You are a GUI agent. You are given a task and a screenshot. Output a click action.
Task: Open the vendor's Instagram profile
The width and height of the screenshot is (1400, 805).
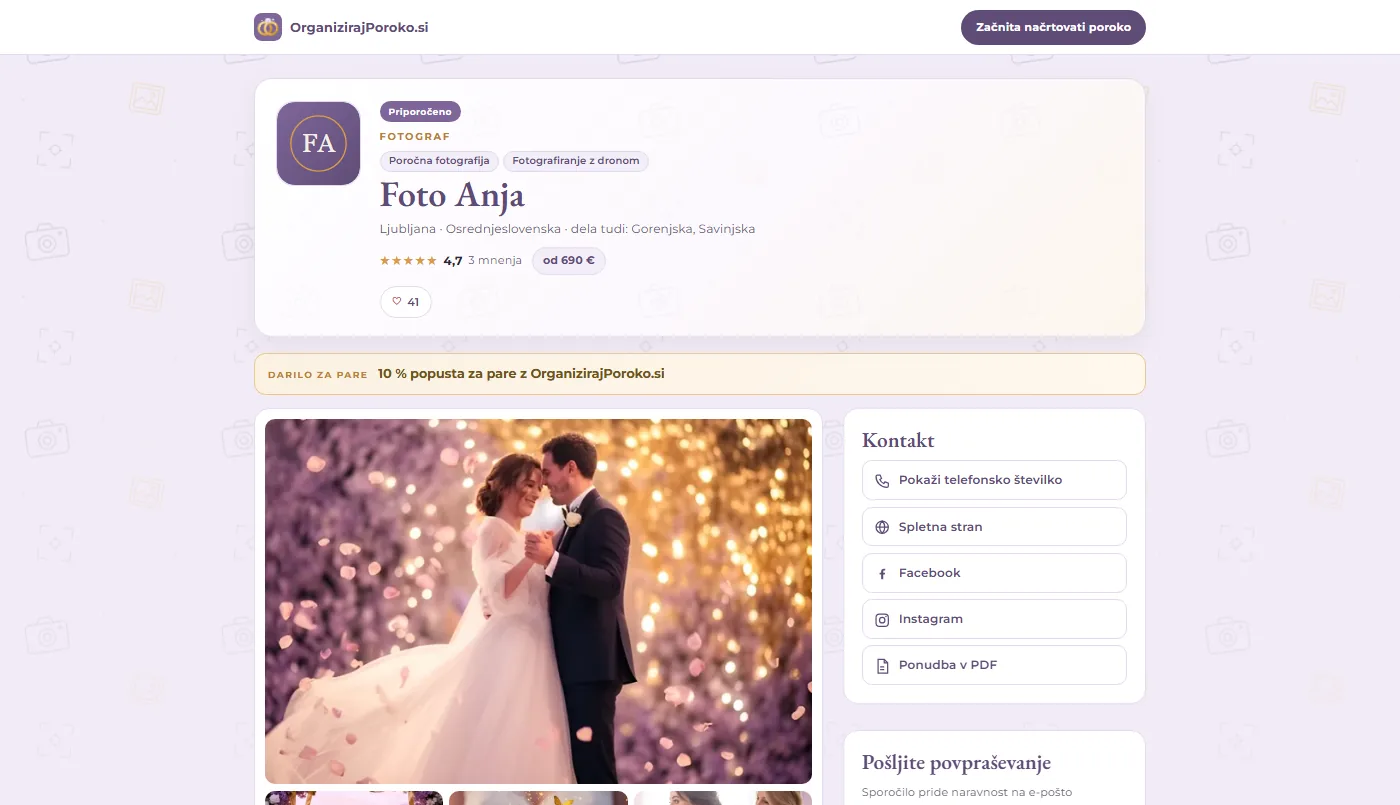point(994,619)
